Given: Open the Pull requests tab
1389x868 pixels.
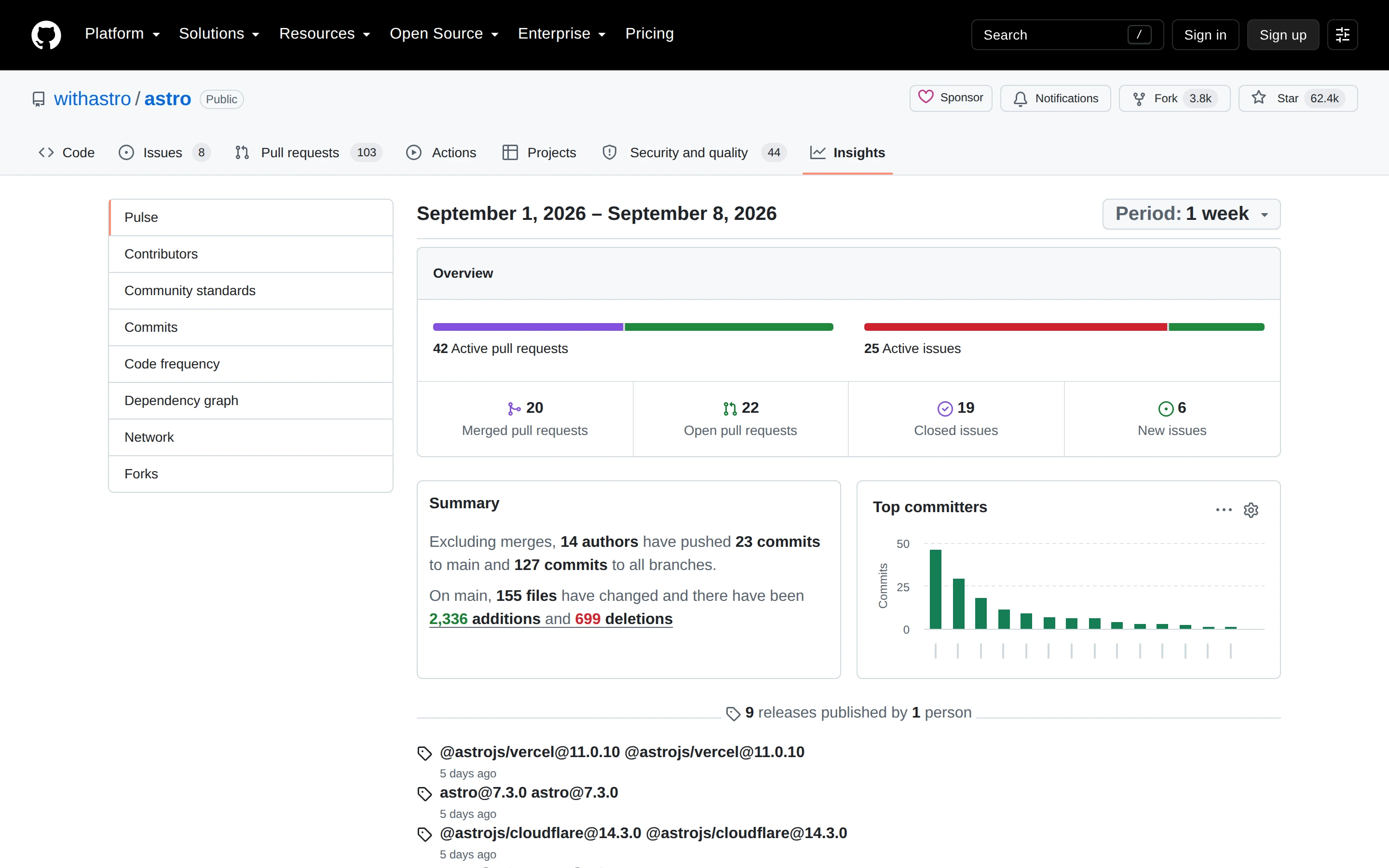Looking at the screenshot, I should click(x=309, y=153).
